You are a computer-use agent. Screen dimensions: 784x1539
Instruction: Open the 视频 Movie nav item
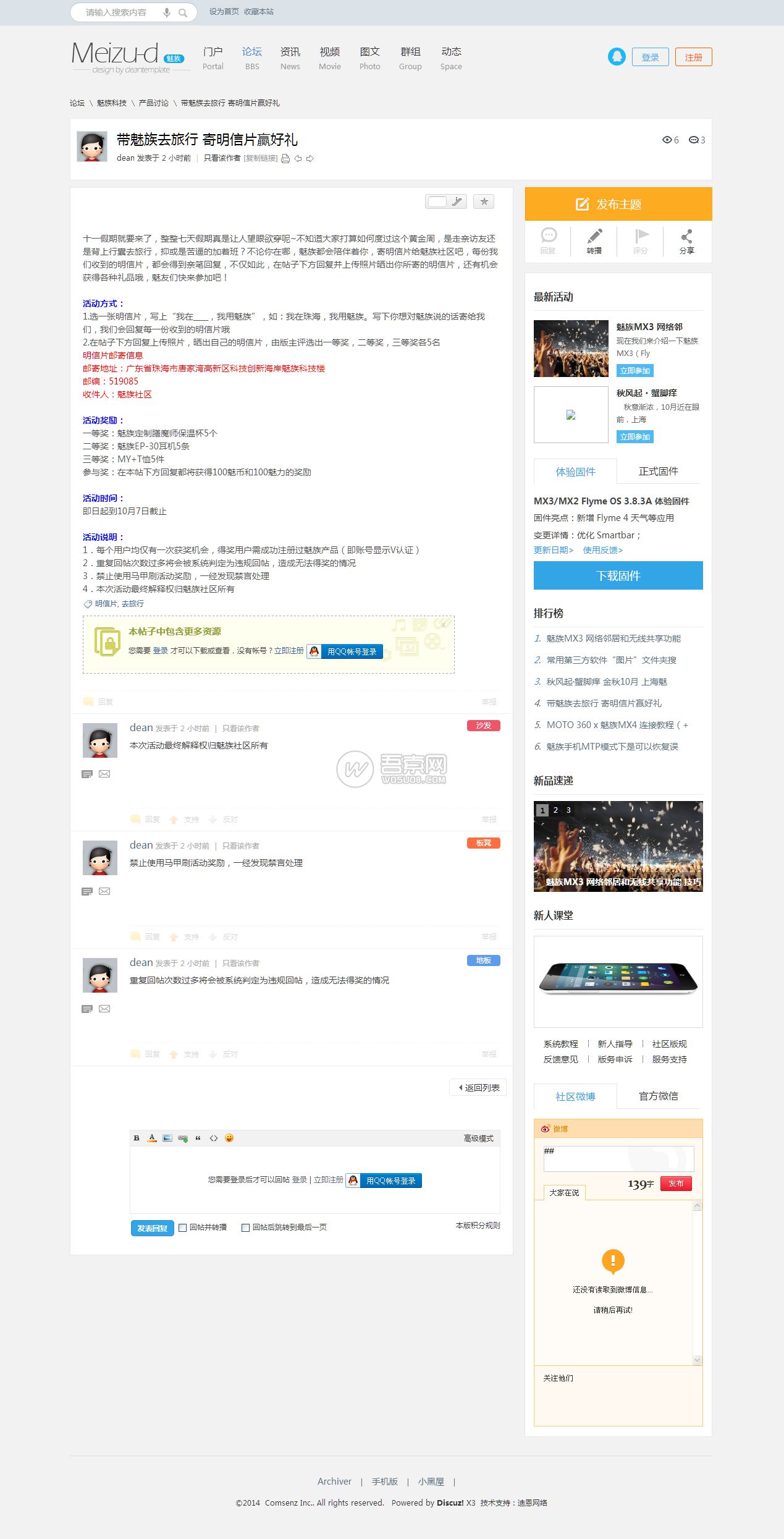click(330, 58)
